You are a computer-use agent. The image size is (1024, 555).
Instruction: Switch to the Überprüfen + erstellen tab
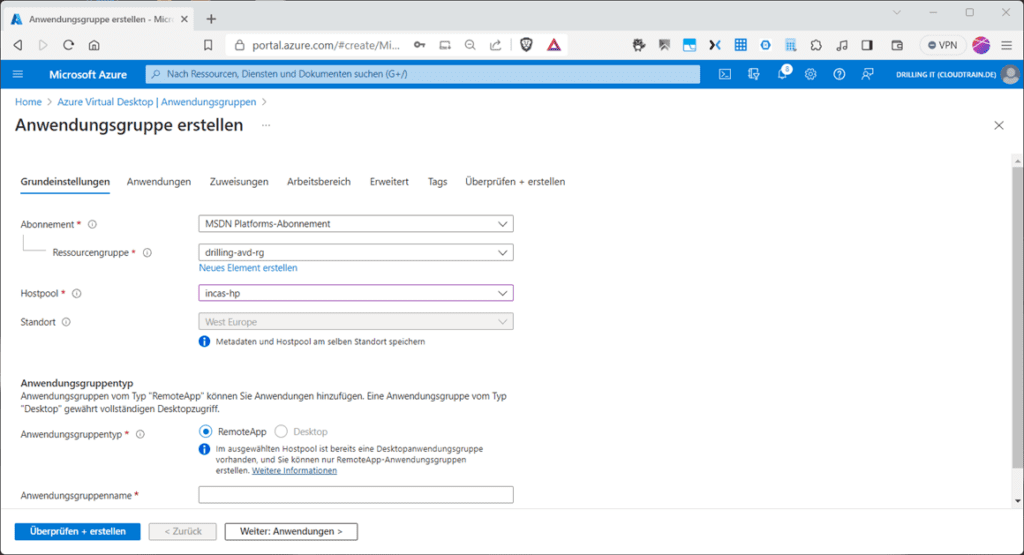pyautogui.click(x=515, y=182)
